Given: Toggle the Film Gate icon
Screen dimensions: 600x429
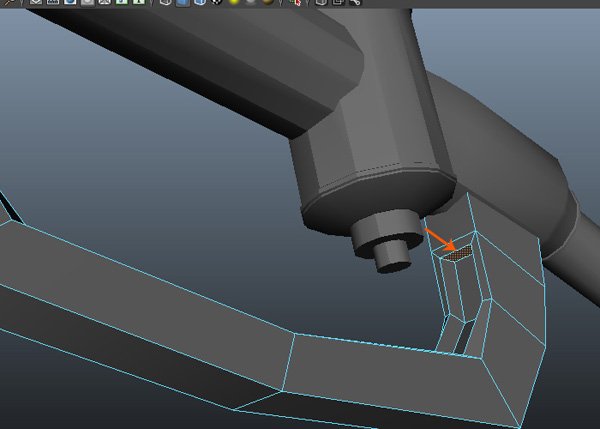Looking at the screenshot, I should (x=53, y=2).
